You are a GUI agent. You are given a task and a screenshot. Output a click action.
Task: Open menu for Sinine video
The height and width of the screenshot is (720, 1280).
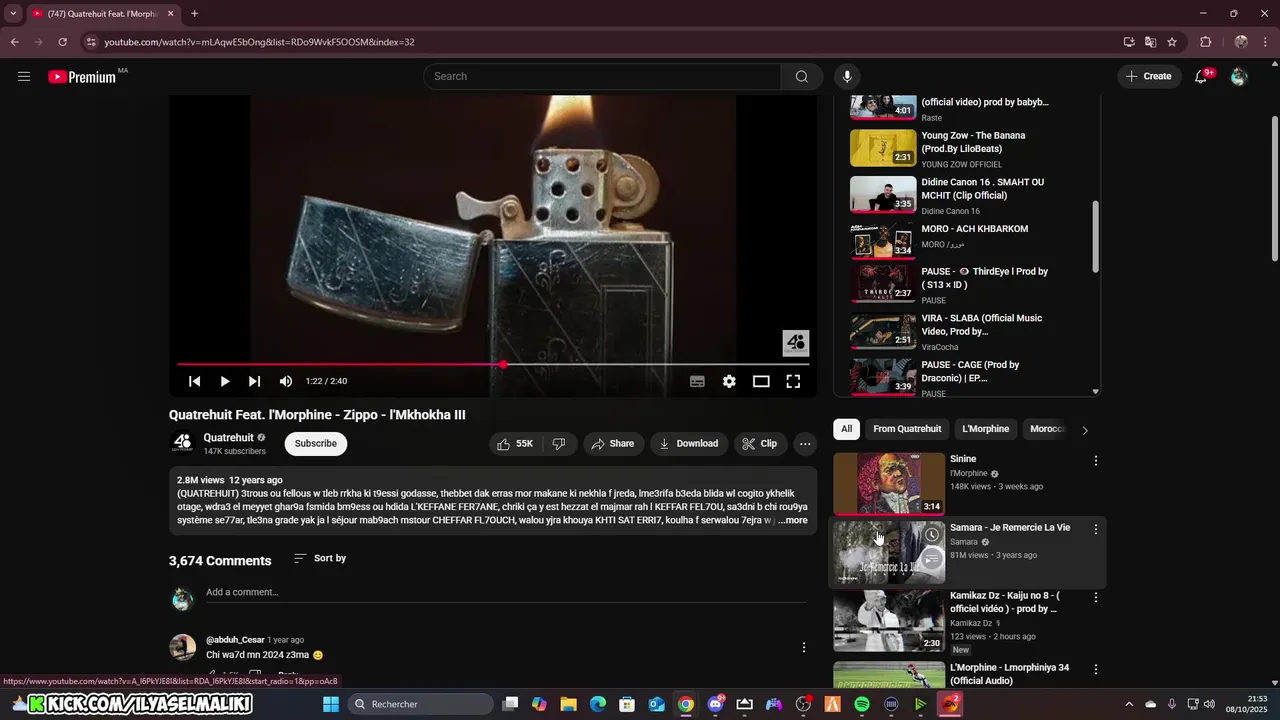click(x=1096, y=461)
